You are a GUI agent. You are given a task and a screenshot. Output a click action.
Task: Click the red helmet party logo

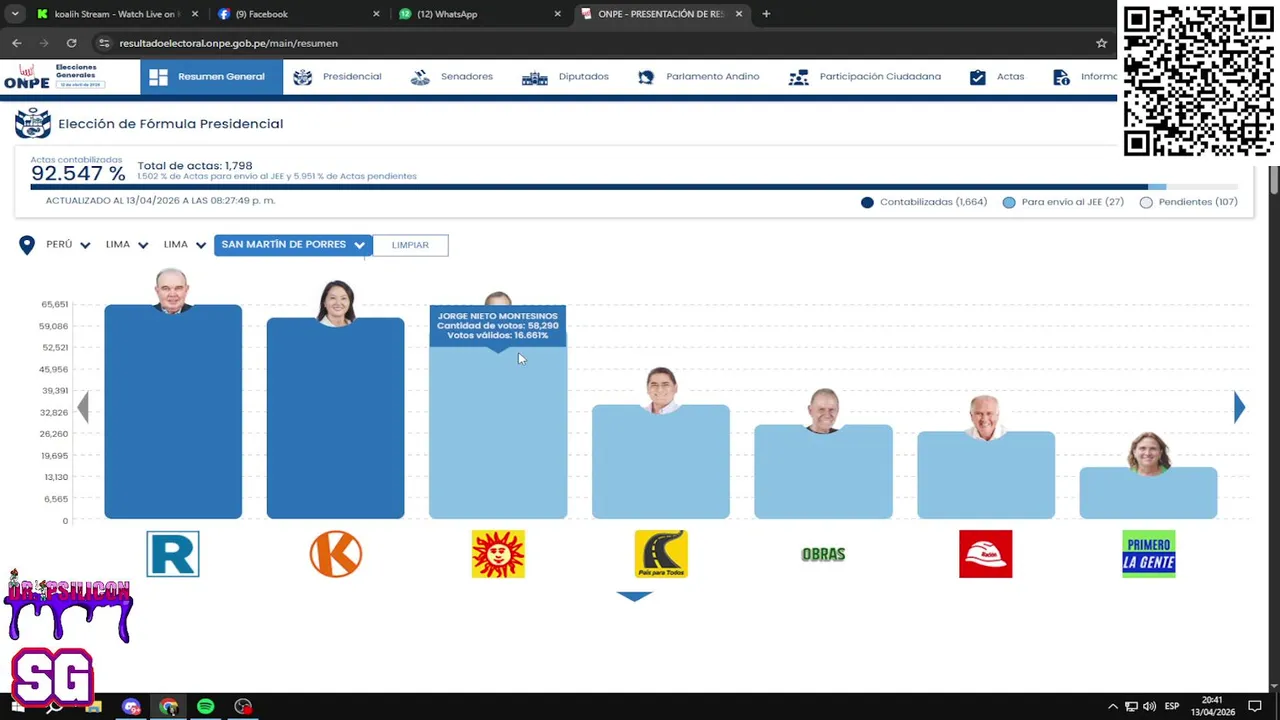coord(986,554)
